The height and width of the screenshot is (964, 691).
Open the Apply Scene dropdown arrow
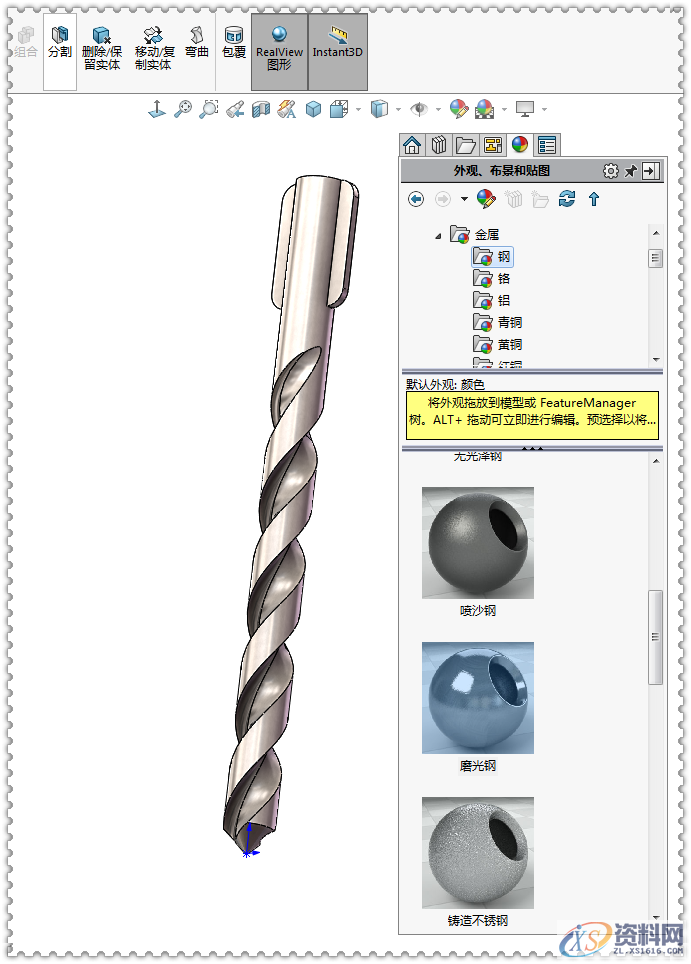[505, 110]
